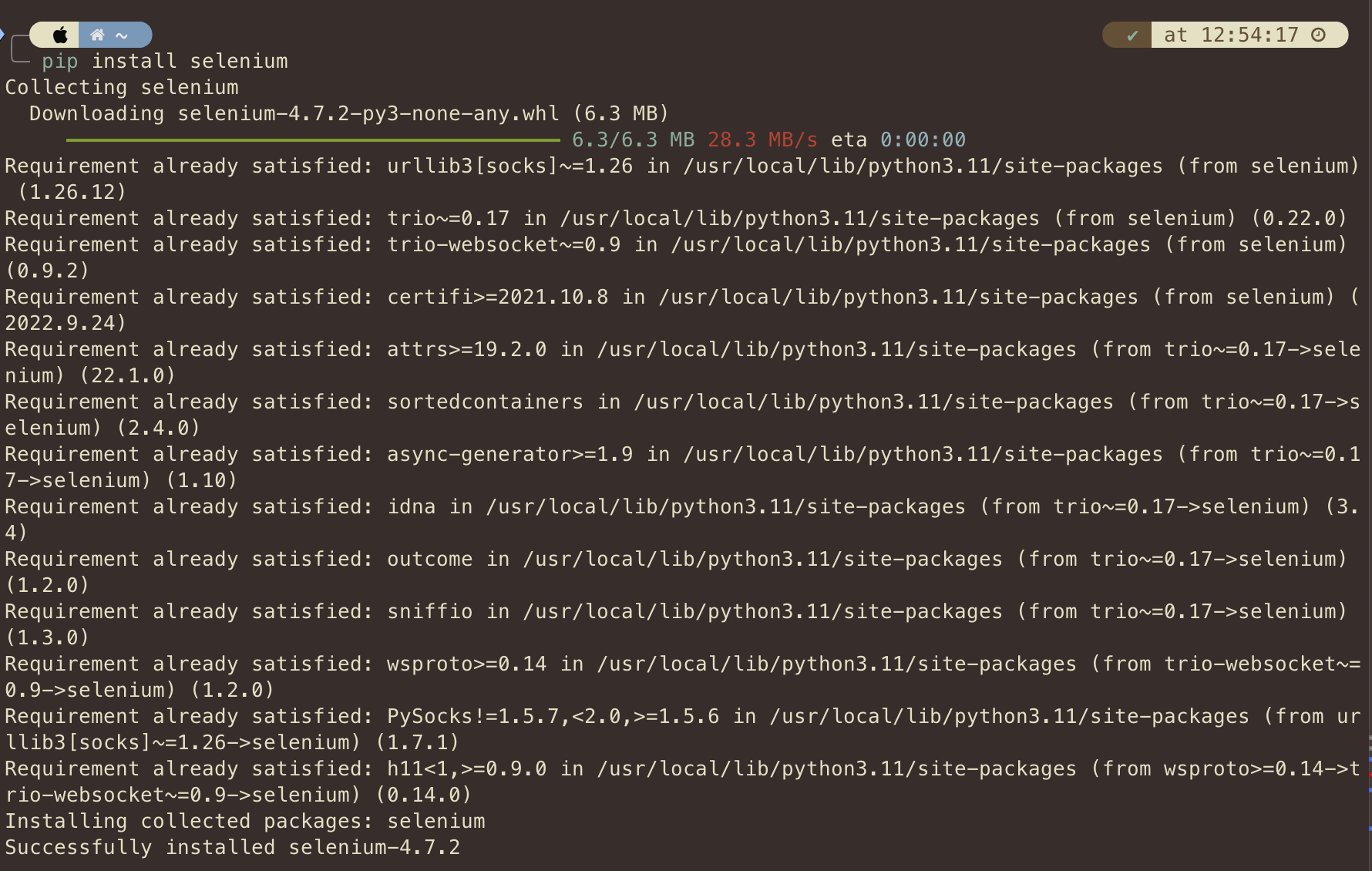1372x871 pixels.
Task: Click the green checkmark status icon
Action: pyautogui.click(x=1132, y=35)
